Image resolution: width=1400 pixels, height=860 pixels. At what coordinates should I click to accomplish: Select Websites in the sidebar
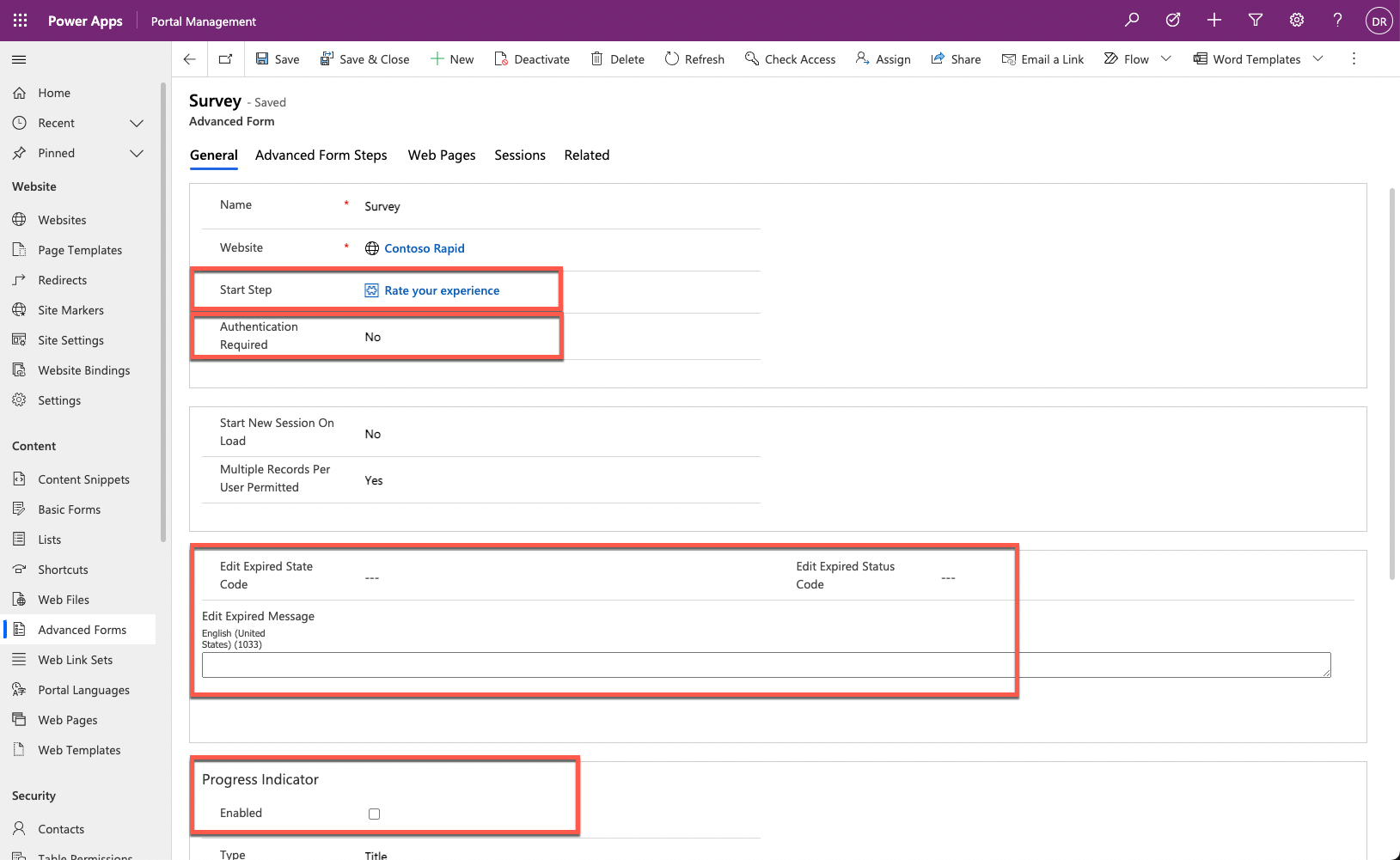pos(61,219)
